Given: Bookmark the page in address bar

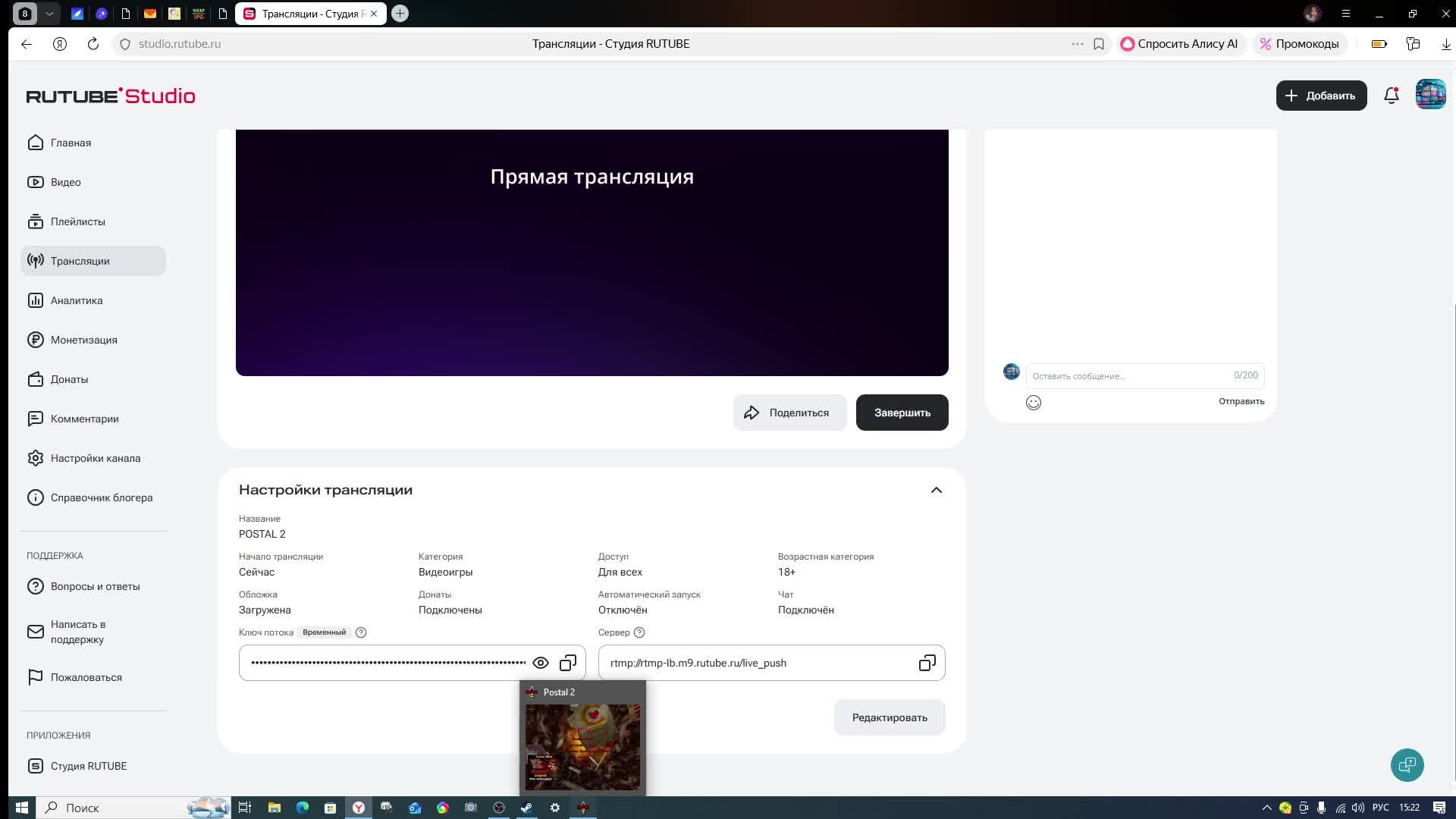Looking at the screenshot, I should (1098, 44).
